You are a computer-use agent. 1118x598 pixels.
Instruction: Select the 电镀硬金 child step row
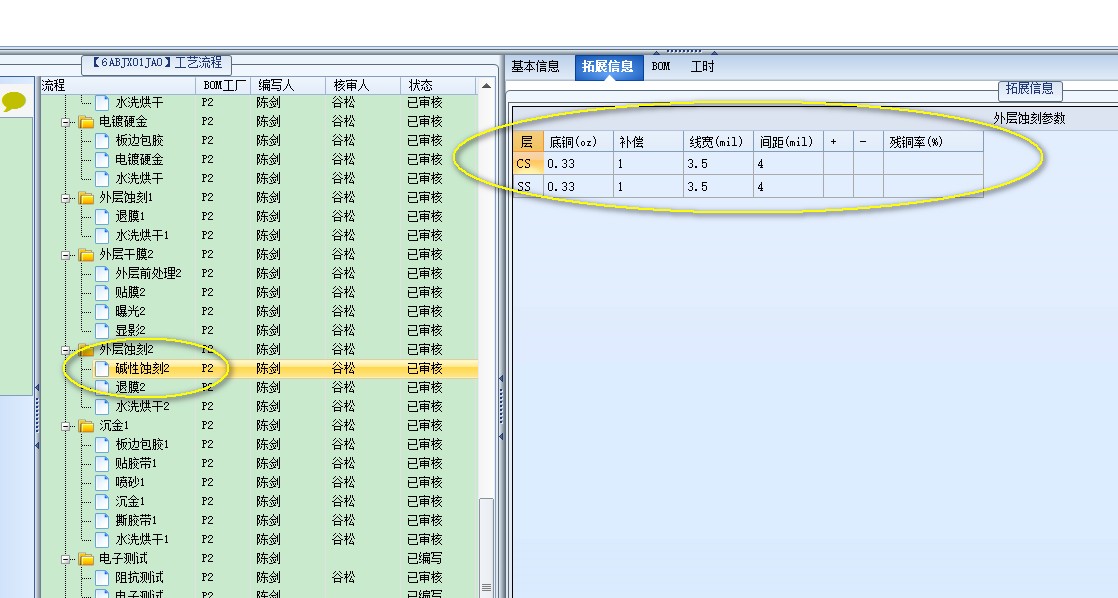(259, 160)
